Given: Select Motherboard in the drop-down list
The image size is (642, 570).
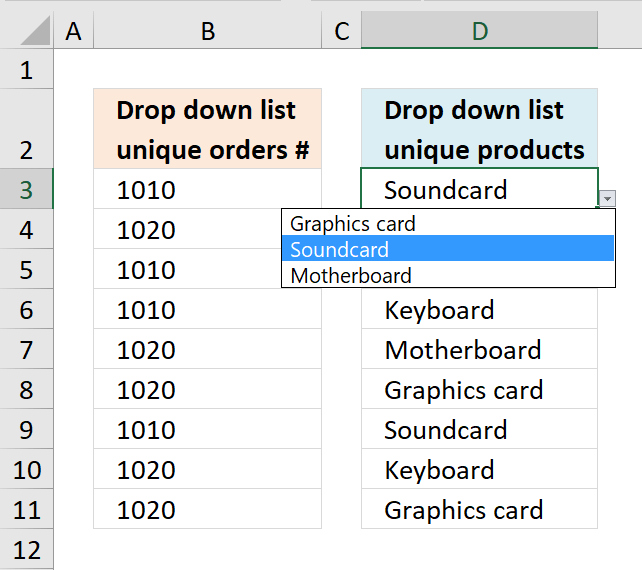Looking at the screenshot, I should [x=448, y=275].
